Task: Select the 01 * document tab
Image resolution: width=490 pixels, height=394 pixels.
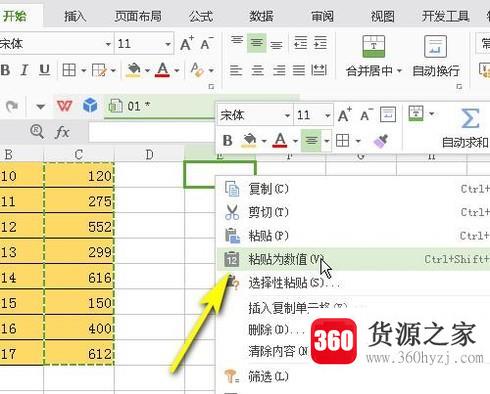Action: point(159,107)
